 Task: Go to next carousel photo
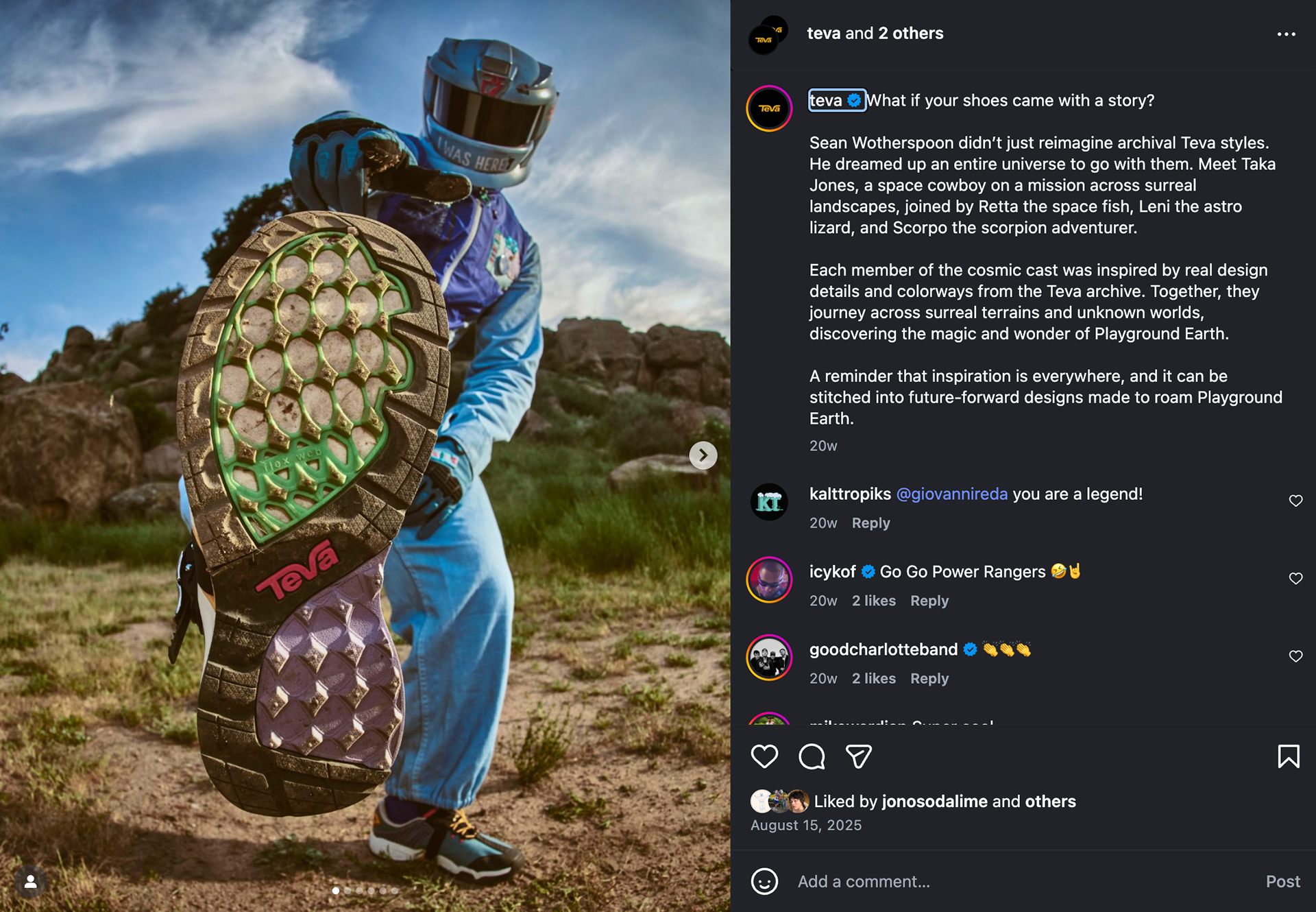click(x=703, y=455)
